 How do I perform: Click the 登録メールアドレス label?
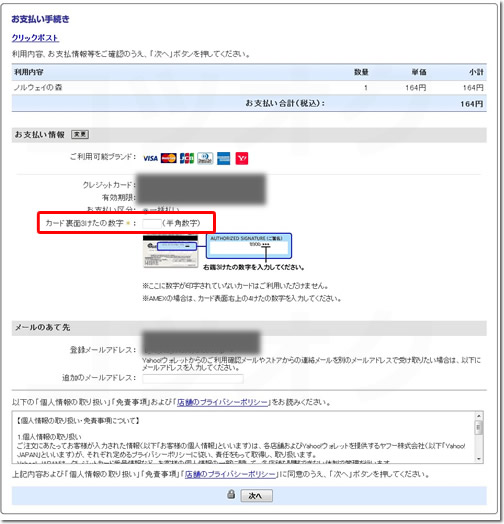click(103, 350)
